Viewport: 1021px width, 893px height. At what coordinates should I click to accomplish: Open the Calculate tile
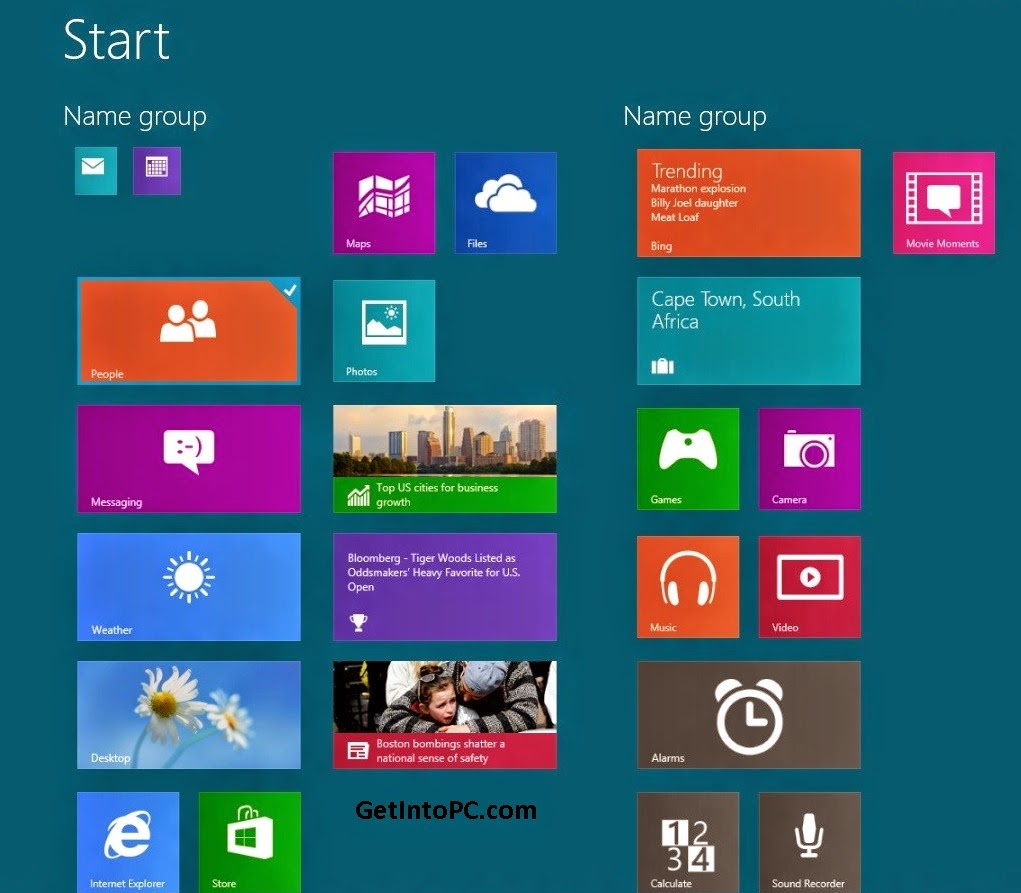coord(688,842)
